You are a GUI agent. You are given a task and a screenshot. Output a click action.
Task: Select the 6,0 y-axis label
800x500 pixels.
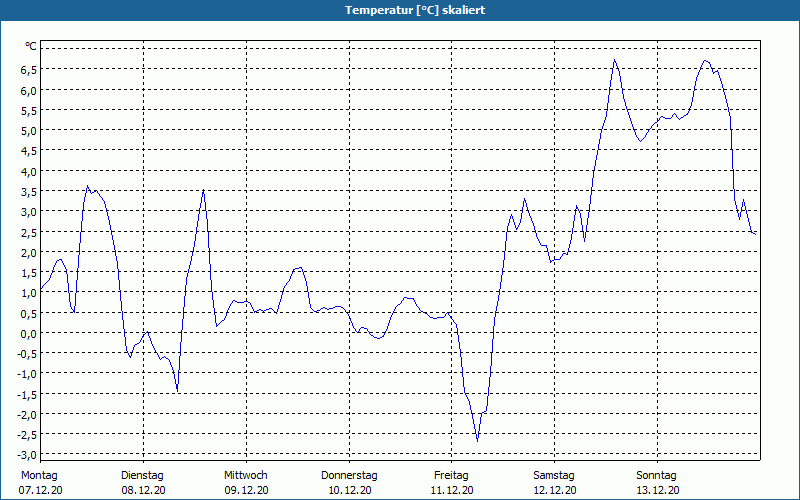tap(29, 91)
